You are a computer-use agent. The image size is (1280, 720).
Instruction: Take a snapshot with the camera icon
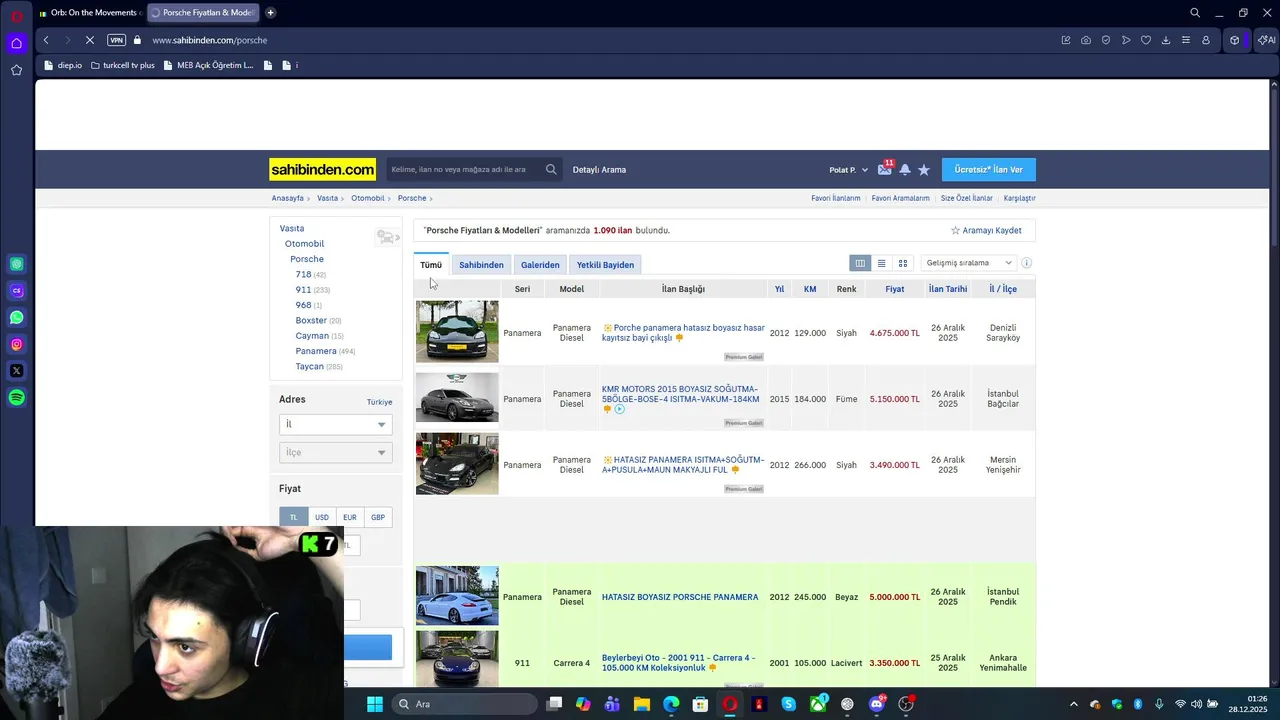1086,40
